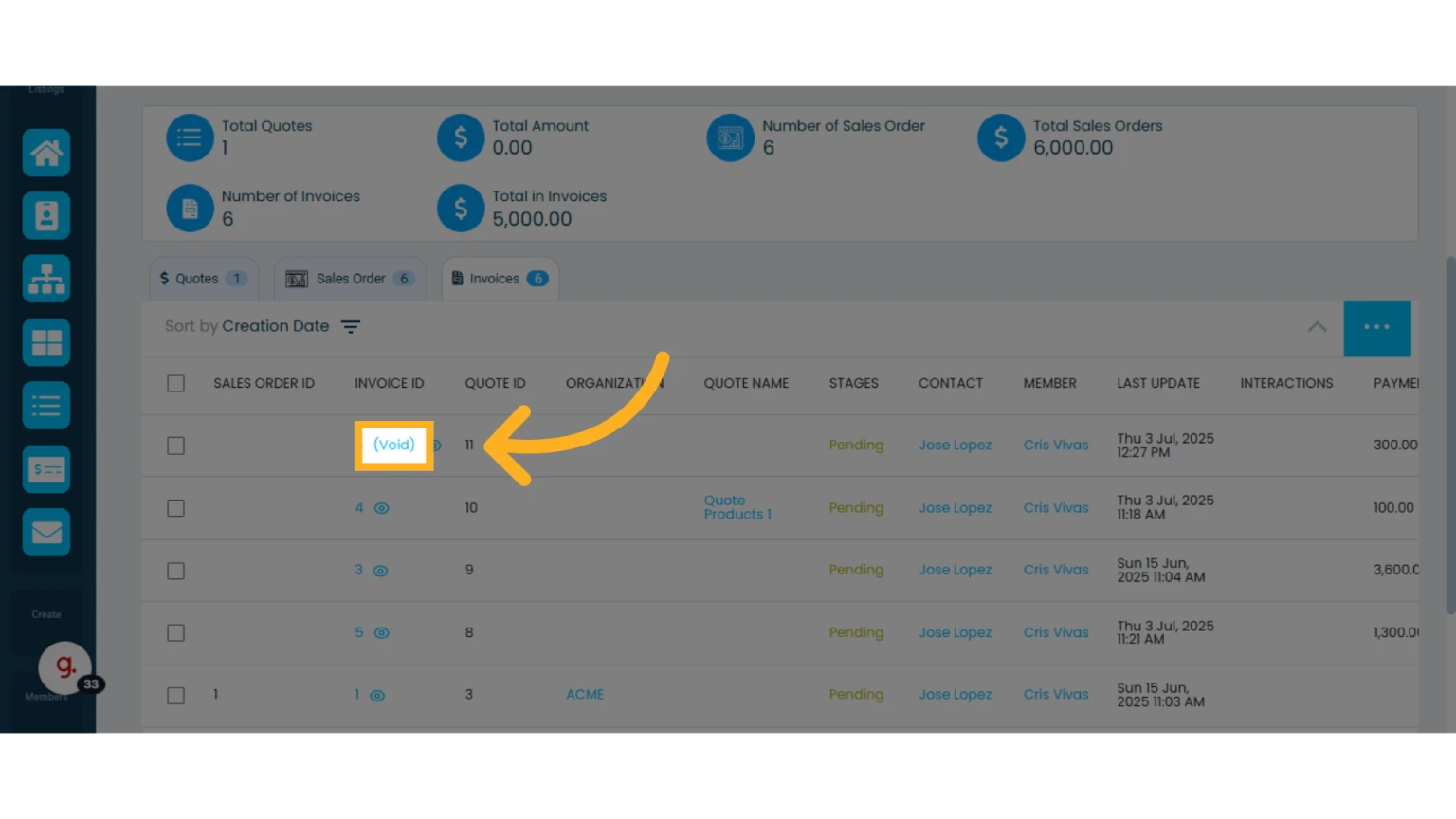The image size is (1456, 819).
Task: Open the ACME organization link
Action: click(585, 694)
